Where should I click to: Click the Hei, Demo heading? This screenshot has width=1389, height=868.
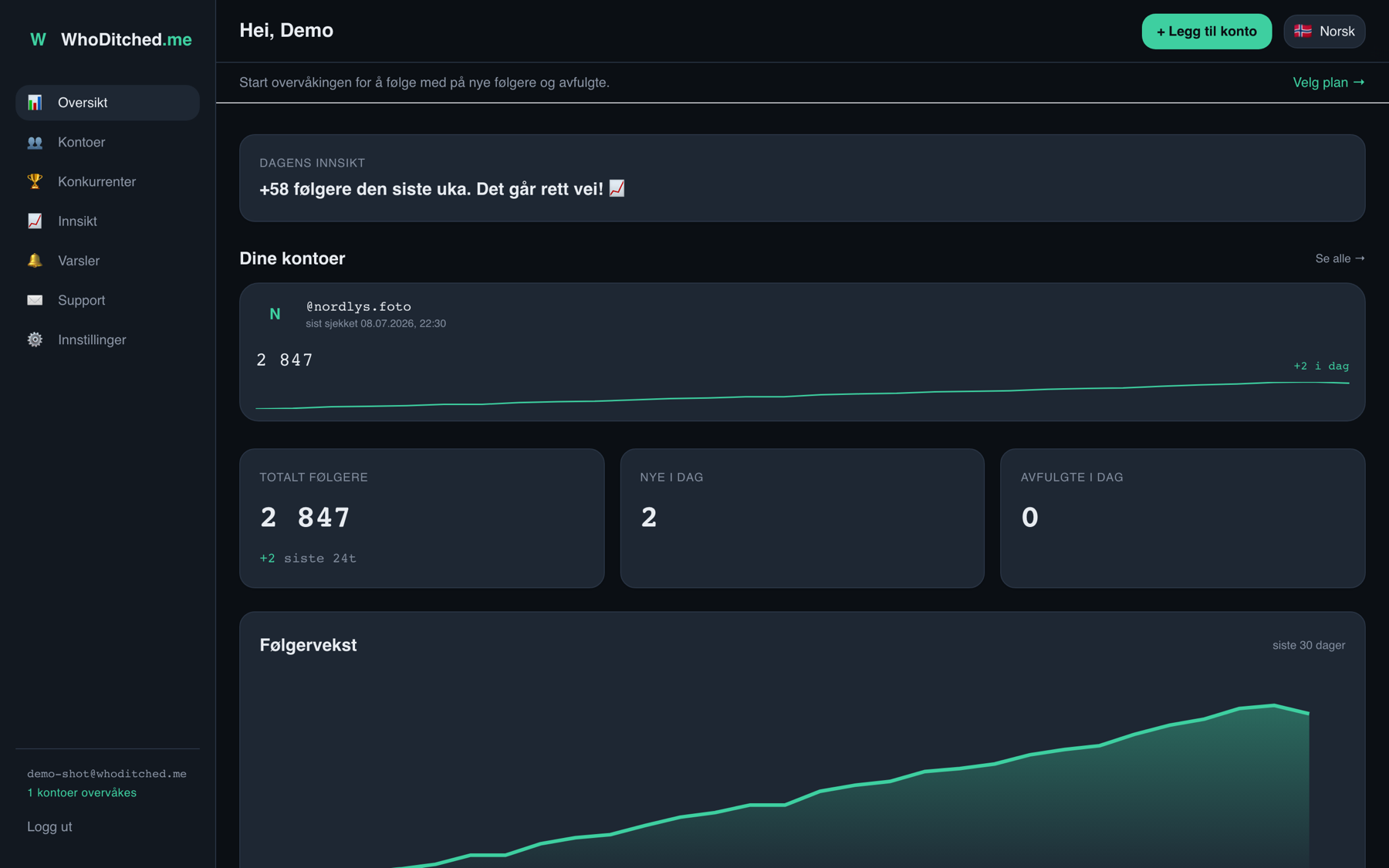[x=286, y=30]
